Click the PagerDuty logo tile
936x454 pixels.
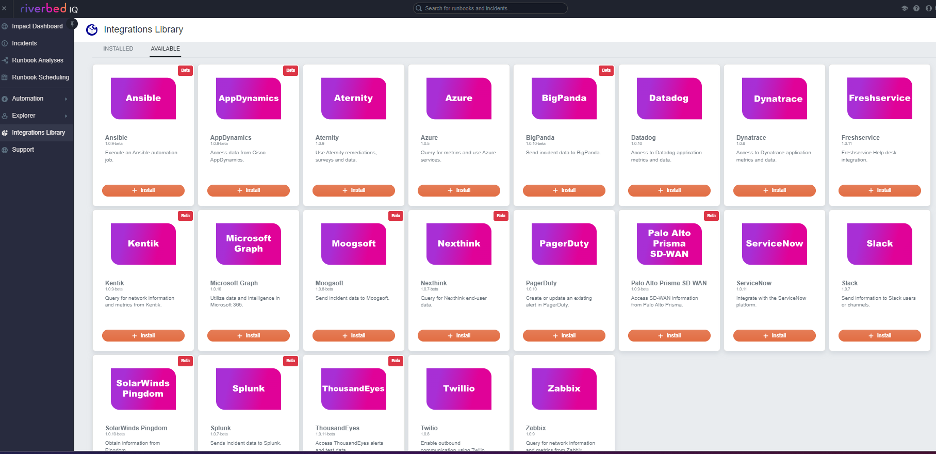[564, 243]
